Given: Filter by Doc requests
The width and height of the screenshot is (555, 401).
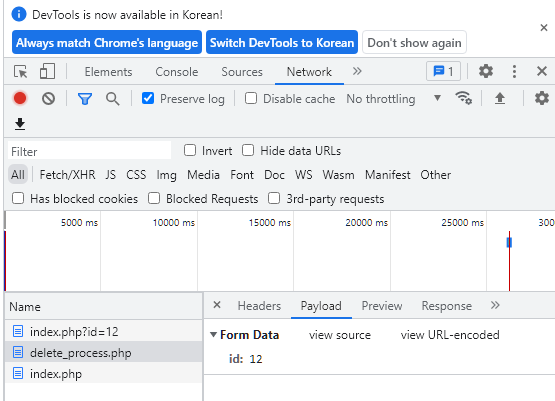Looking at the screenshot, I should (274, 175).
